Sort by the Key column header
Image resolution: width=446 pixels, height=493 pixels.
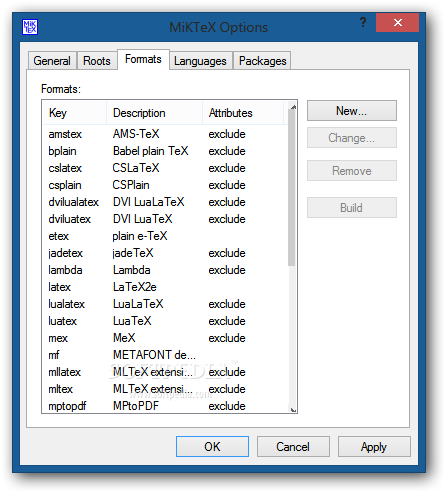pyautogui.click(x=75, y=113)
